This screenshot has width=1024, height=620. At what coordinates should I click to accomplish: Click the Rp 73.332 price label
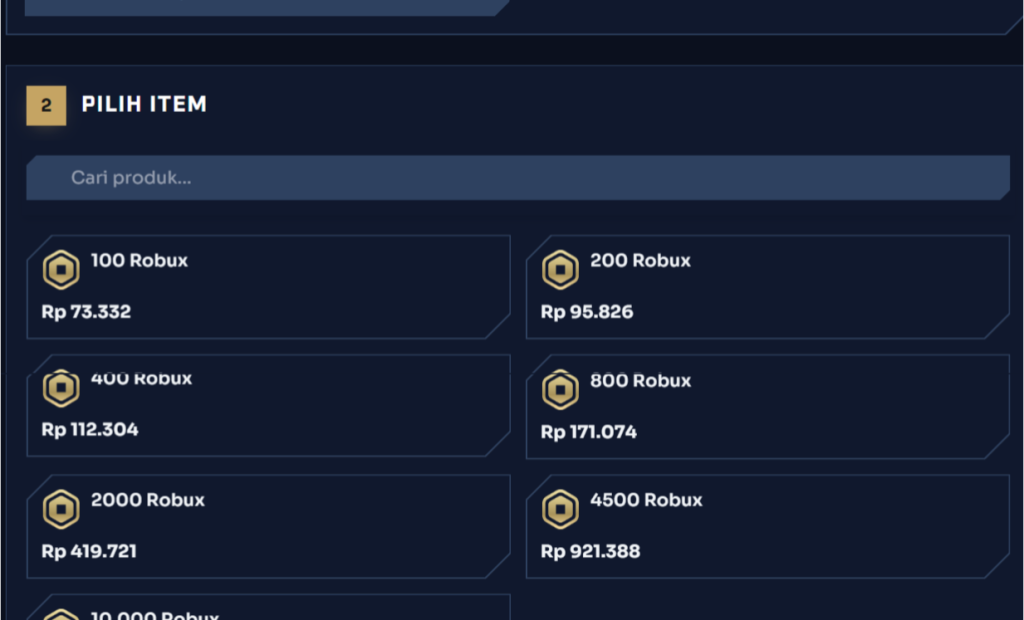[x=86, y=312]
